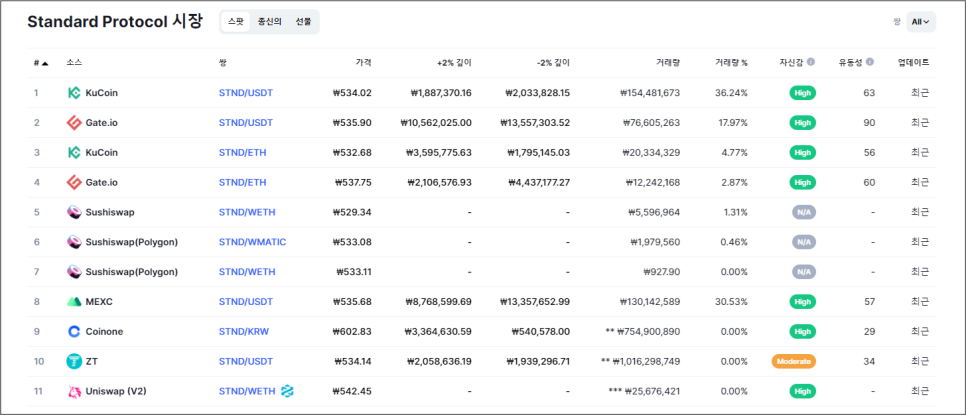
Task: Open the STND/WMATIC pair link
Action: [253, 242]
